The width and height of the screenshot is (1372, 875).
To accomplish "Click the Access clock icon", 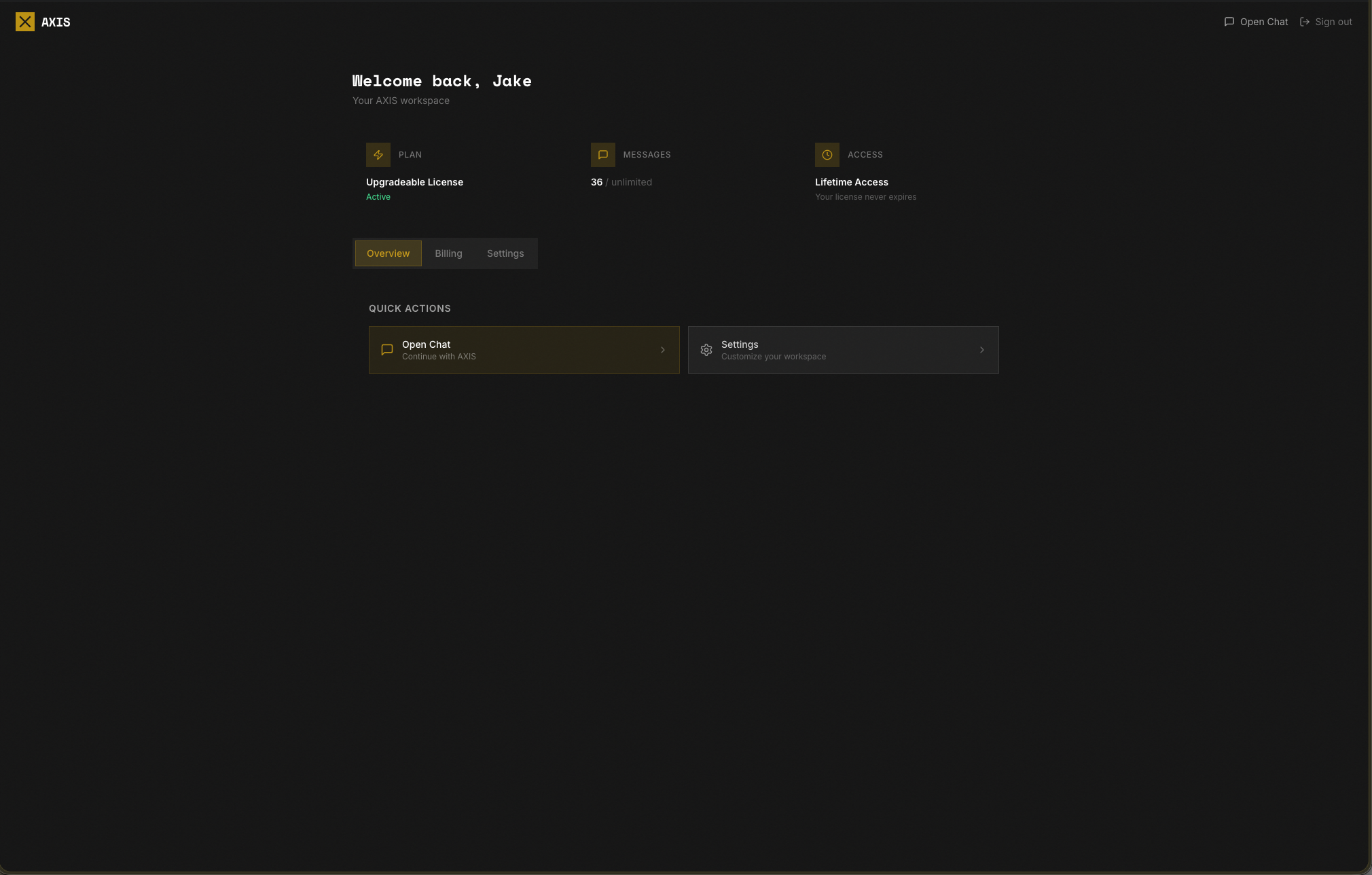I will (827, 155).
